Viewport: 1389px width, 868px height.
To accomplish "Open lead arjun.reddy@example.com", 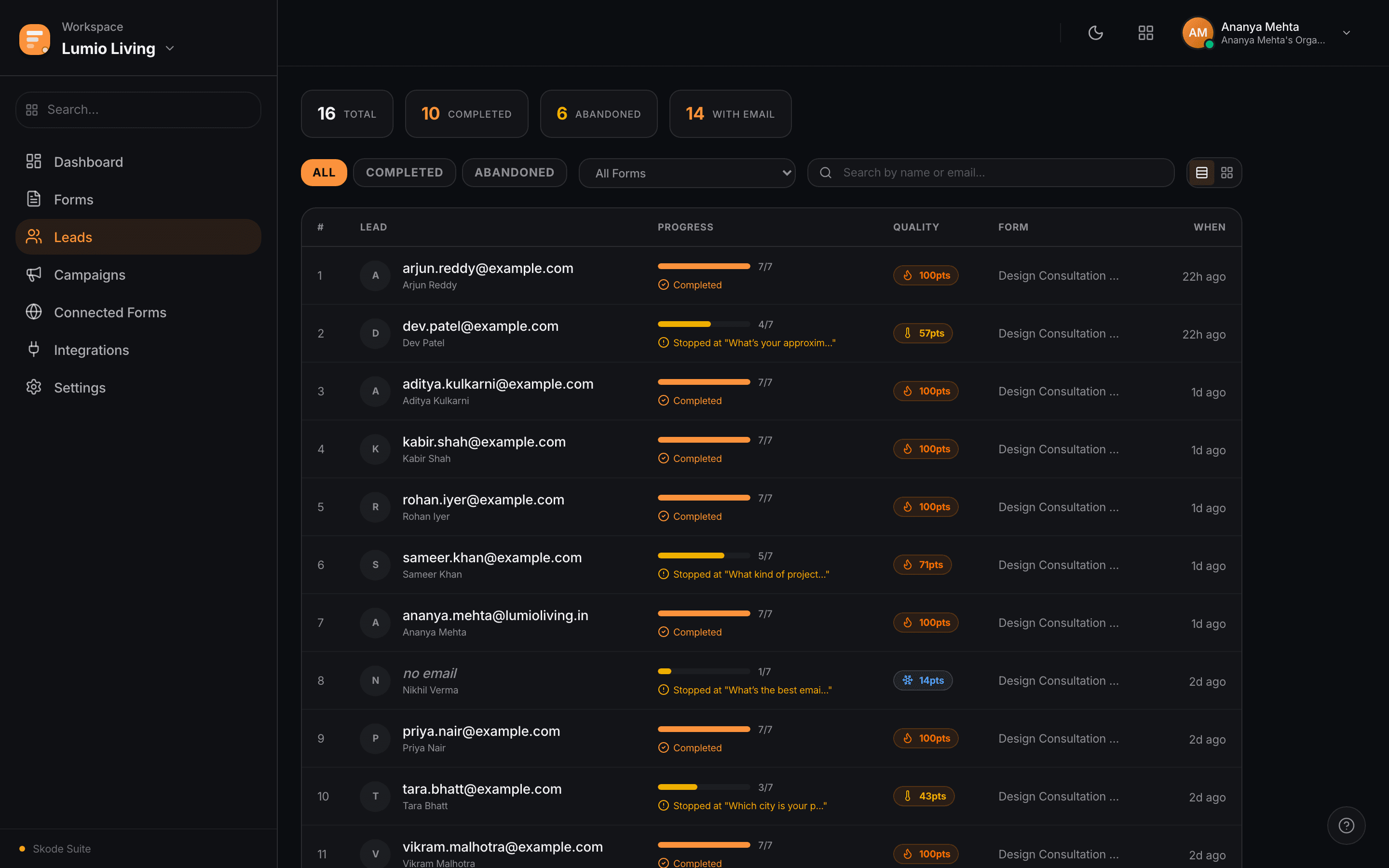I will coord(488,268).
